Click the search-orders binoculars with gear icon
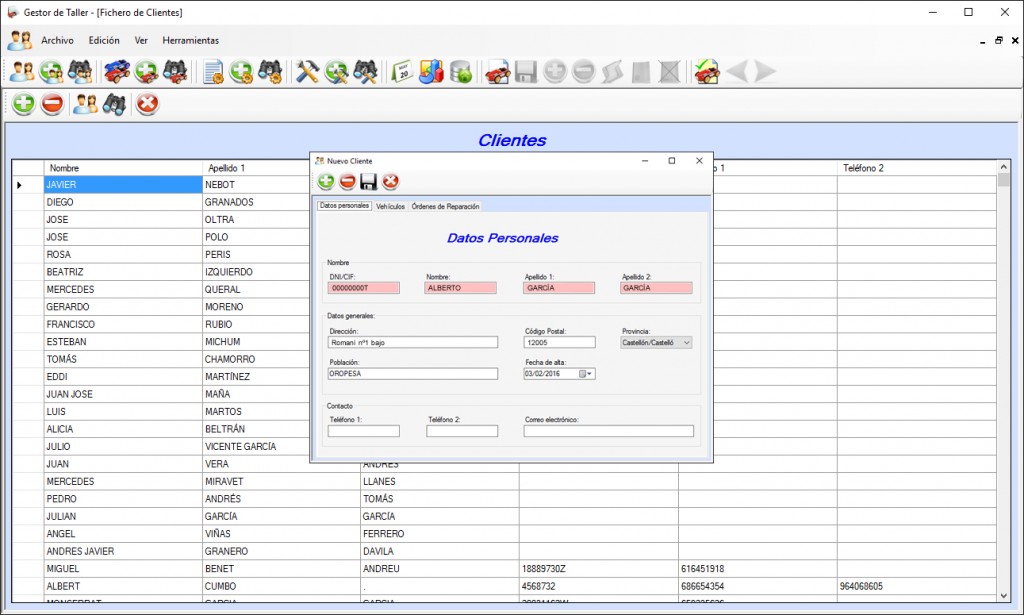 270,72
